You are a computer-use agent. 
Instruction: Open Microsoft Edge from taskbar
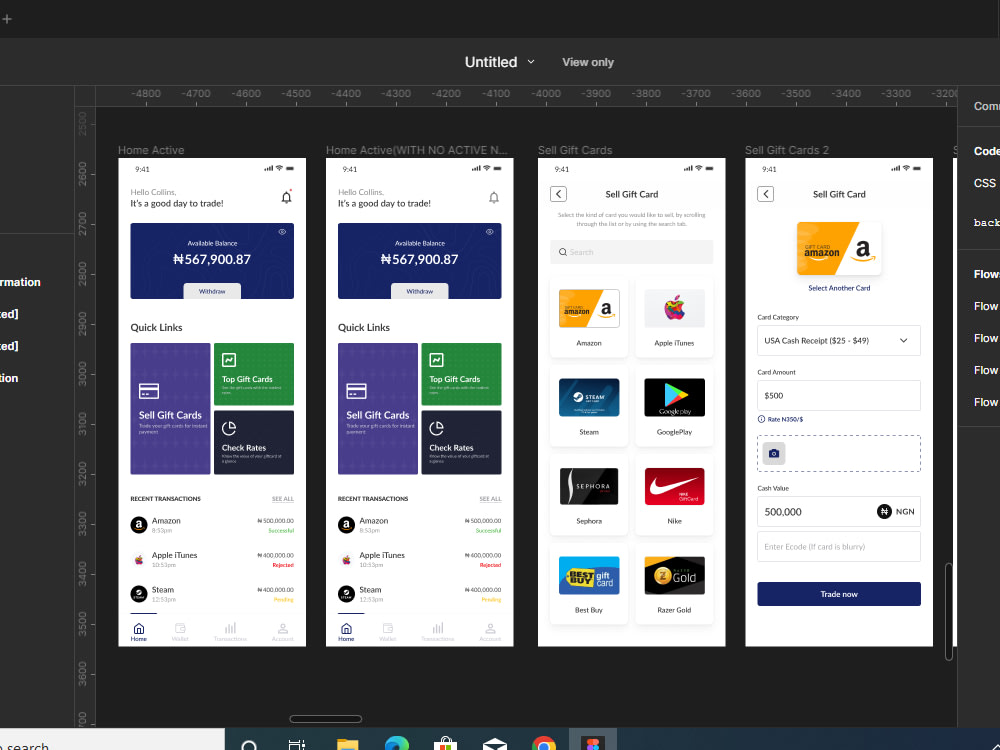click(396, 744)
